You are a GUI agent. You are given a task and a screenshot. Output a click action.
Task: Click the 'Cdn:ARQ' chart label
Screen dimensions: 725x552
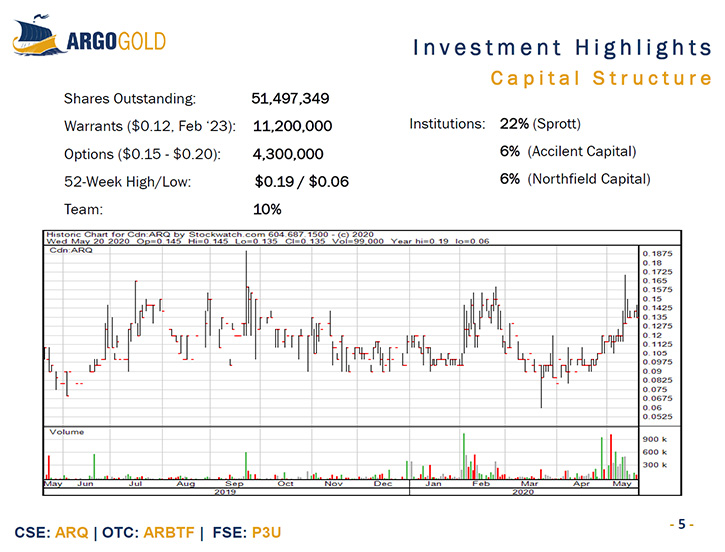click(71, 250)
